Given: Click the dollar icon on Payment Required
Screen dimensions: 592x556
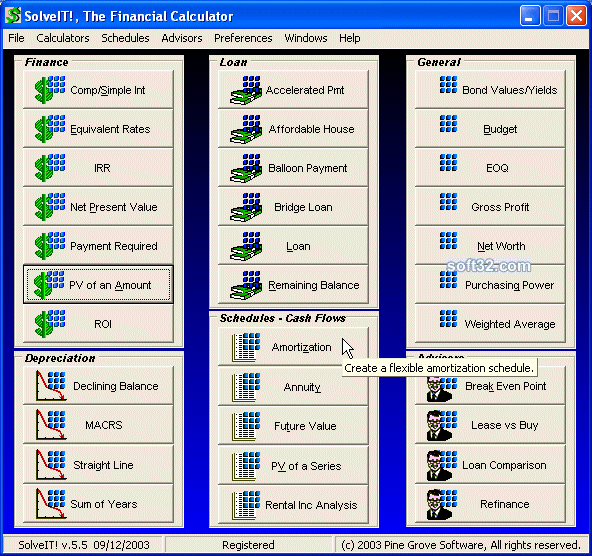Looking at the screenshot, I should click(49, 246).
